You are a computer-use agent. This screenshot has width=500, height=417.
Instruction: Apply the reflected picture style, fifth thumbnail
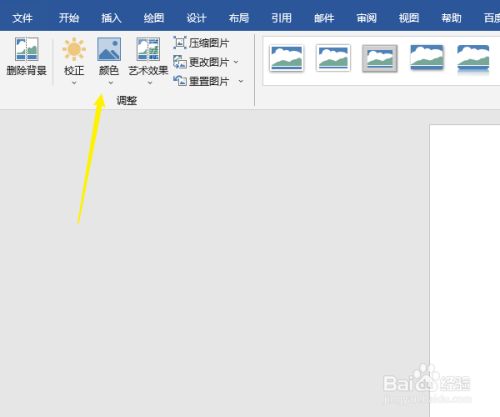click(473, 60)
